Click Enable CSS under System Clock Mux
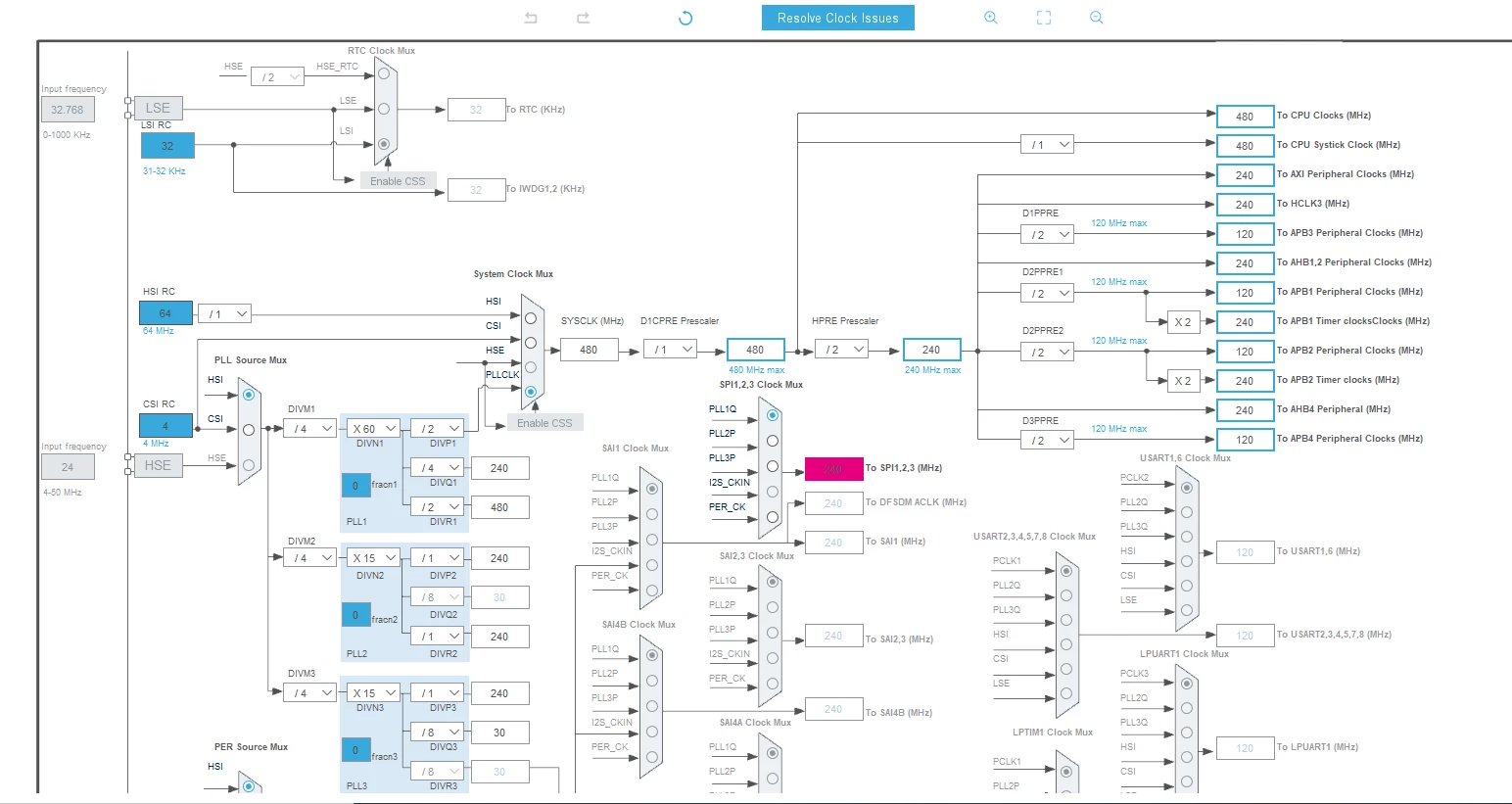Image resolution: width=1512 pixels, height=804 pixels. pyautogui.click(x=544, y=423)
